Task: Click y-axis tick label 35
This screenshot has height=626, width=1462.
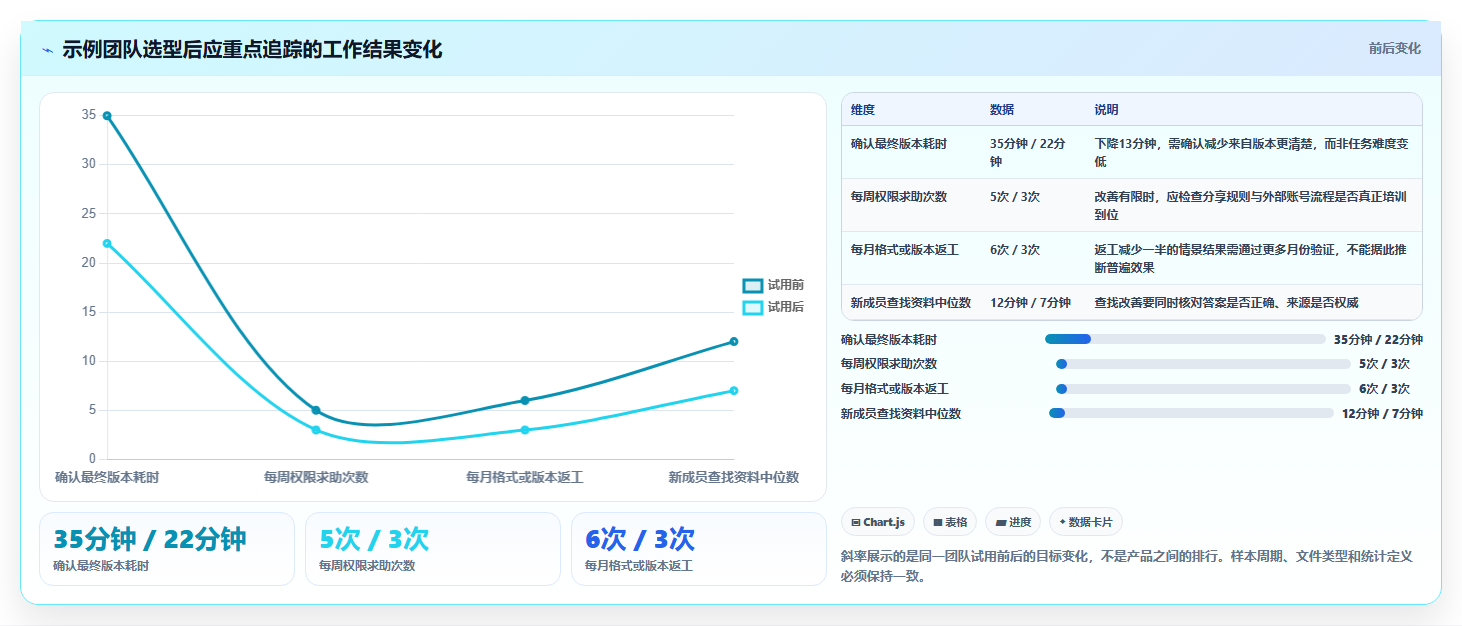Action: [x=89, y=115]
